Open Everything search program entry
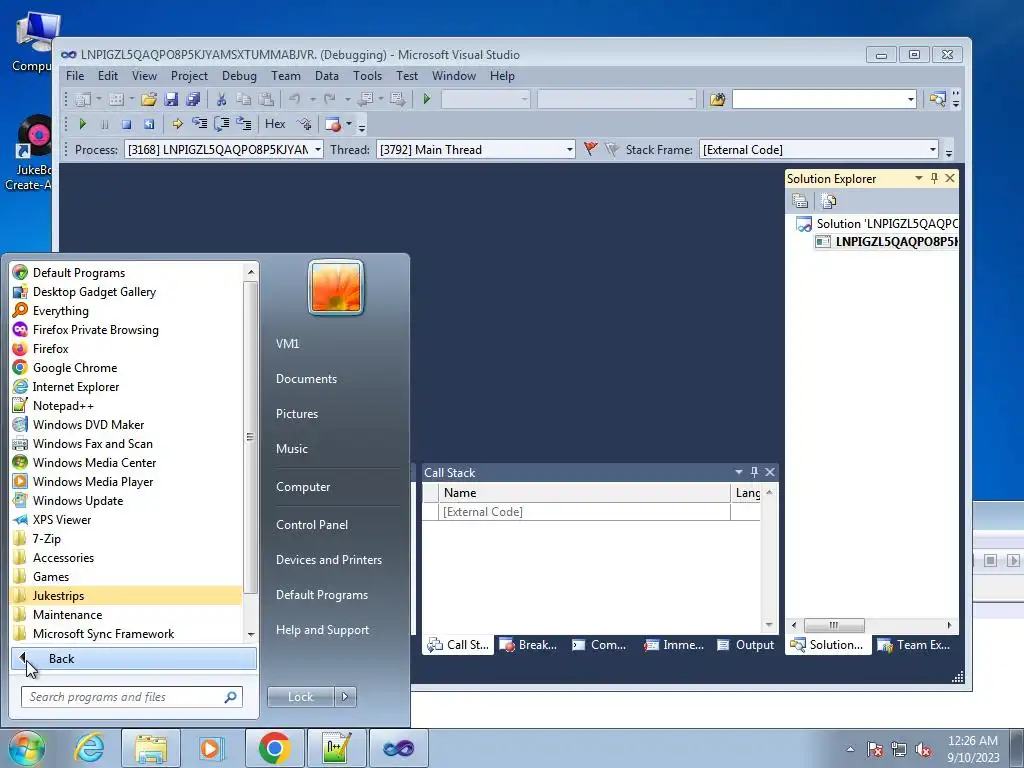The image size is (1024, 768). 127,311
